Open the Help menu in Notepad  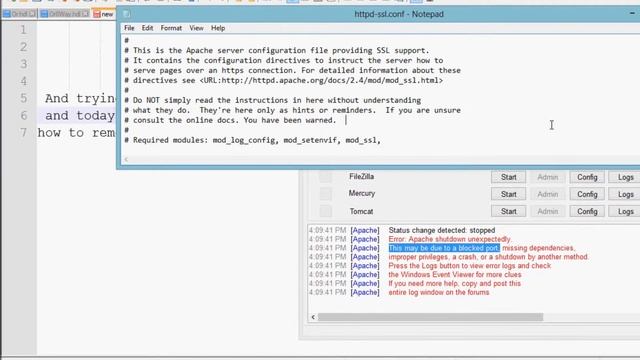coord(218,28)
